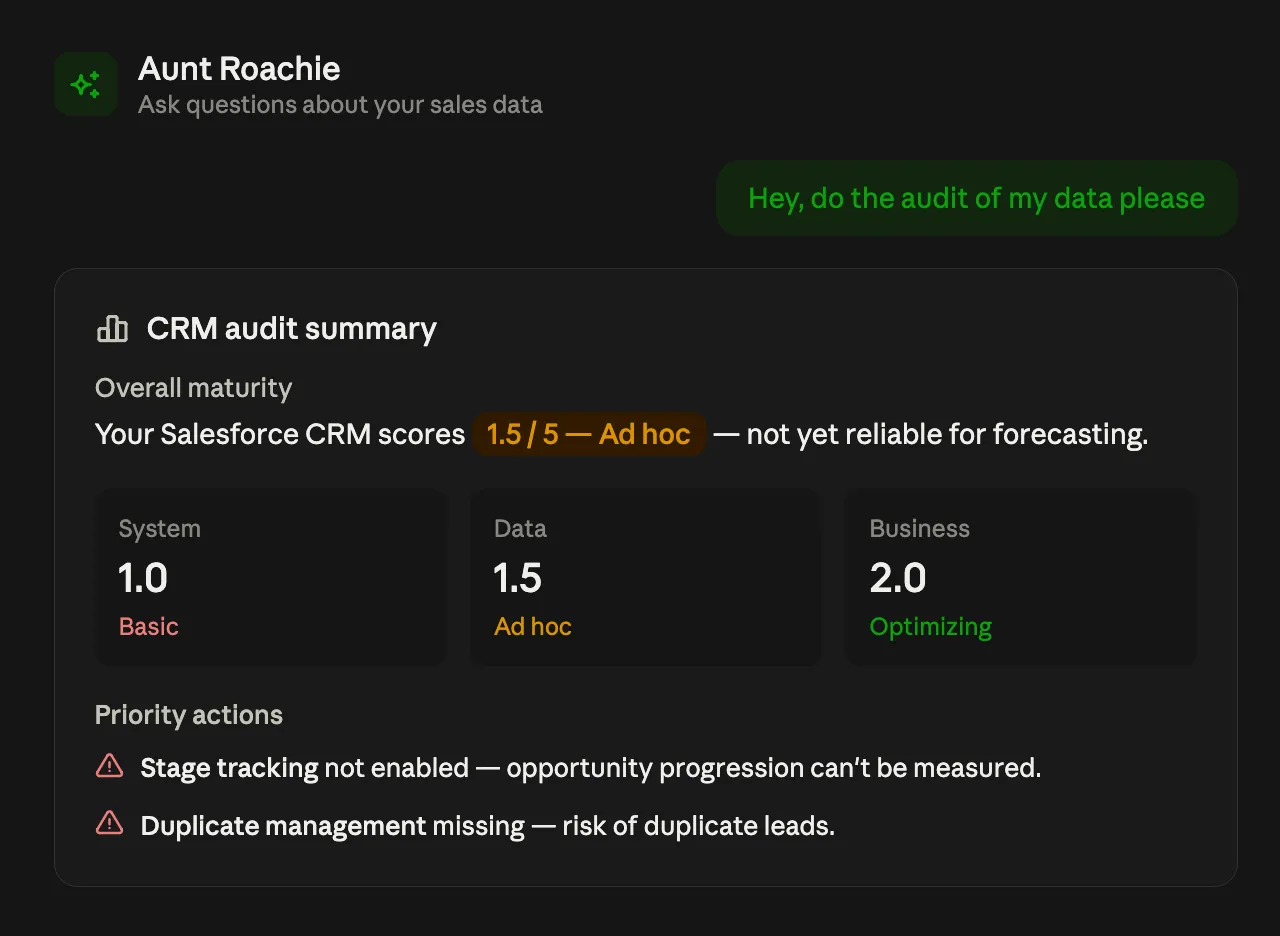The height and width of the screenshot is (936, 1280).
Task: Open the Data score card
Action: pyautogui.click(x=646, y=577)
